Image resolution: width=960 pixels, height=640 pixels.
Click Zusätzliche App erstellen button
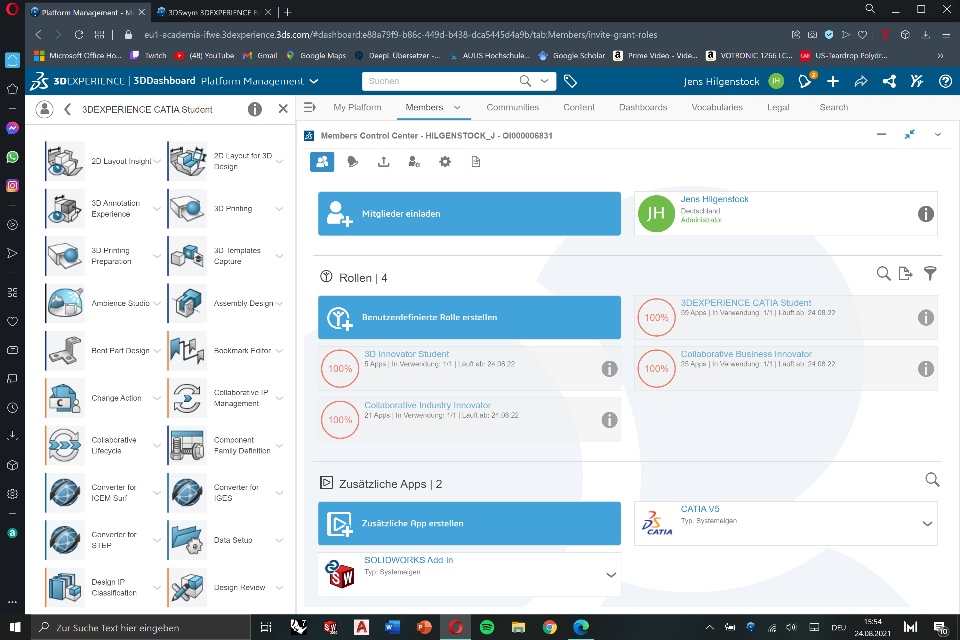(469, 524)
